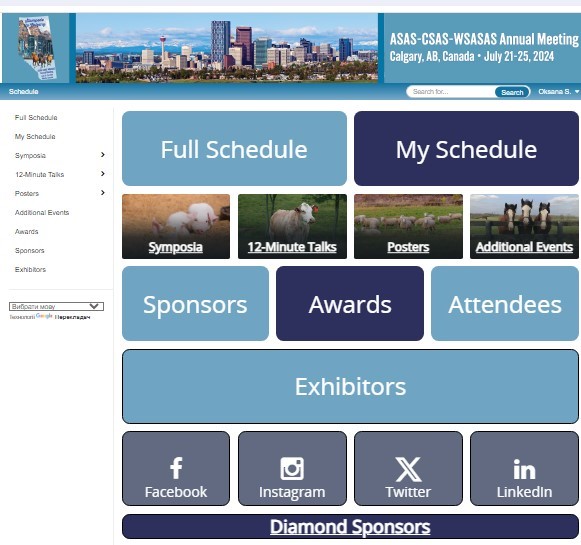Click the Search button
The image size is (581, 545).
click(x=512, y=92)
